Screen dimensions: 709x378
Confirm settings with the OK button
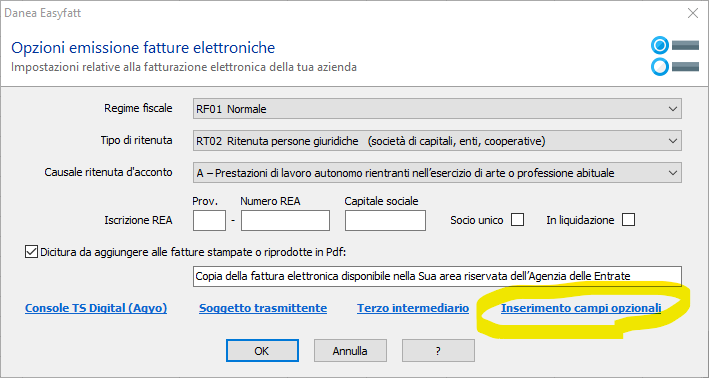point(262,351)
